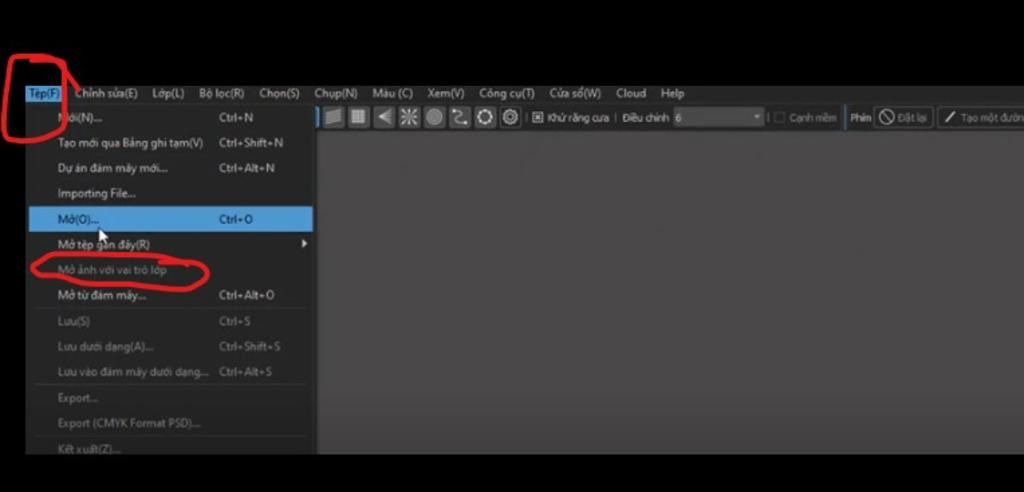Choose Mở ảnh với vai trò lớp
Viewport: 1024px width, 492px height.
170,269
